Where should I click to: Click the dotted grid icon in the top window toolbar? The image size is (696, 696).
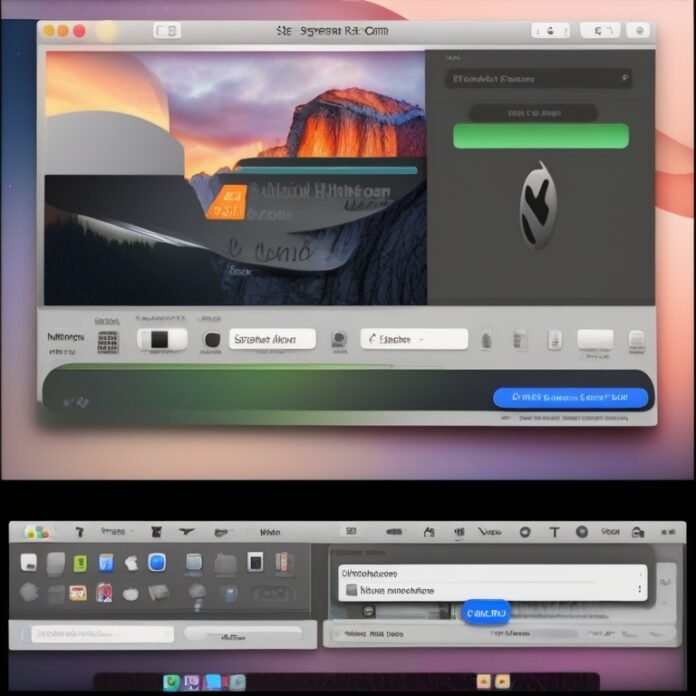(x=108, y=342)
